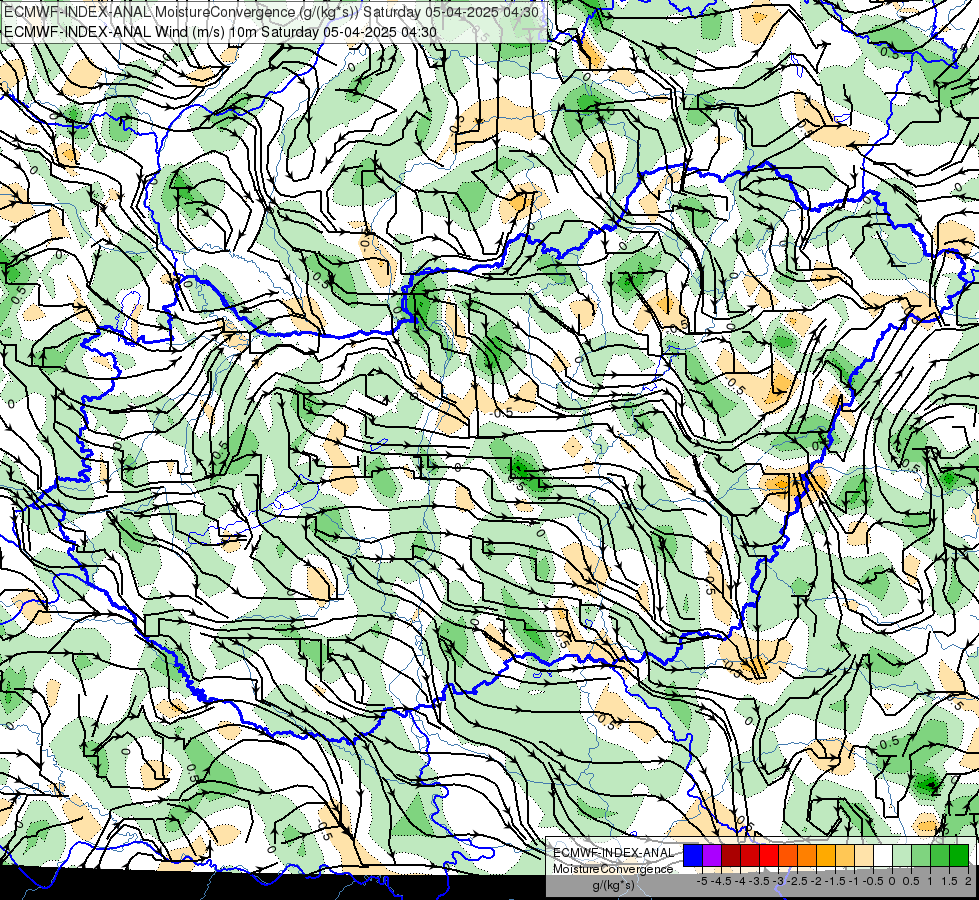Select the -1 legend tick label

click(855, 881)
